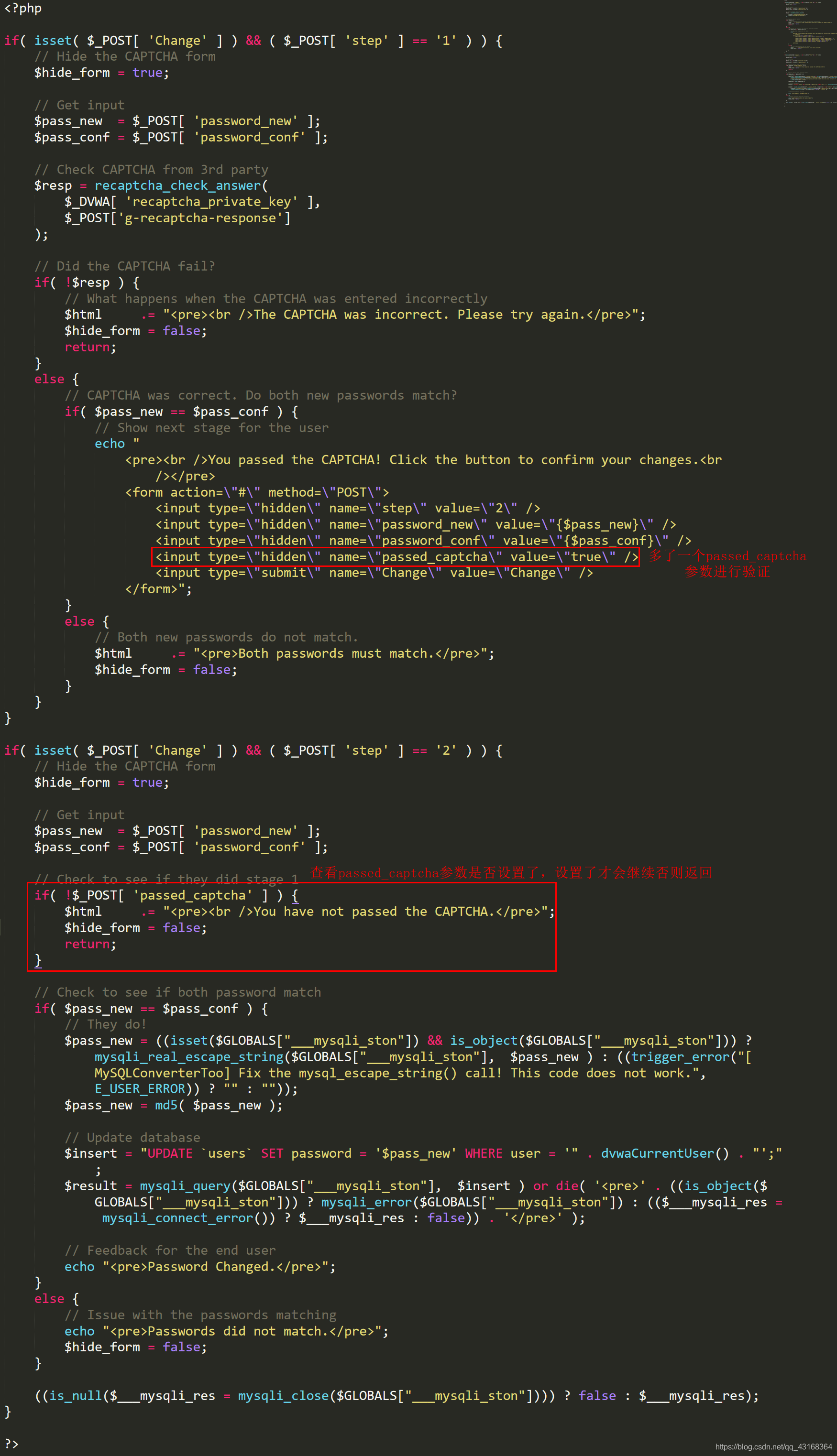Click the 'Both new passwords do not match' comment

click(x=227, y=638)
